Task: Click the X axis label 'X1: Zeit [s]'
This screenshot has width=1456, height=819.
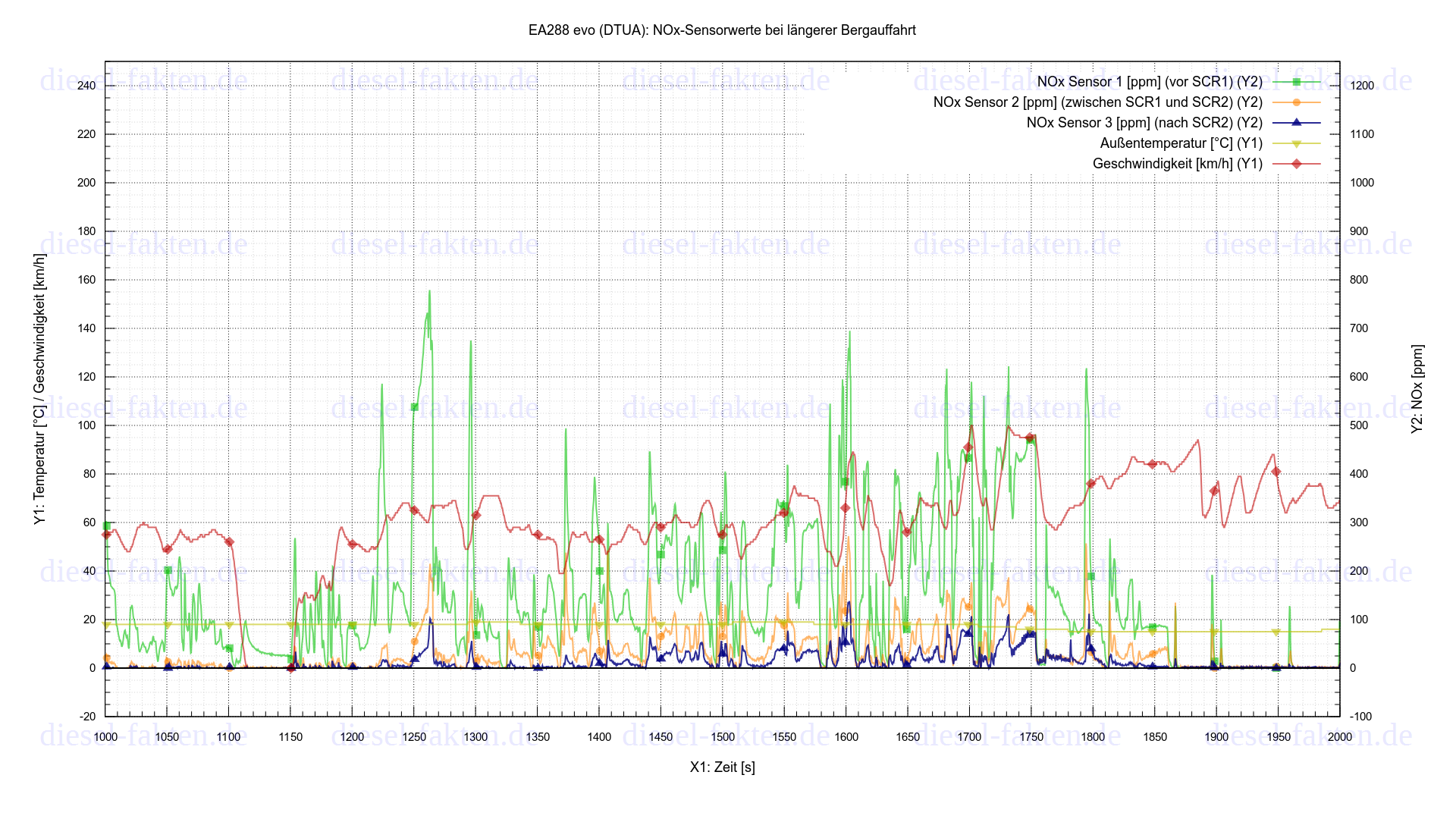Action: pos(722,767)
